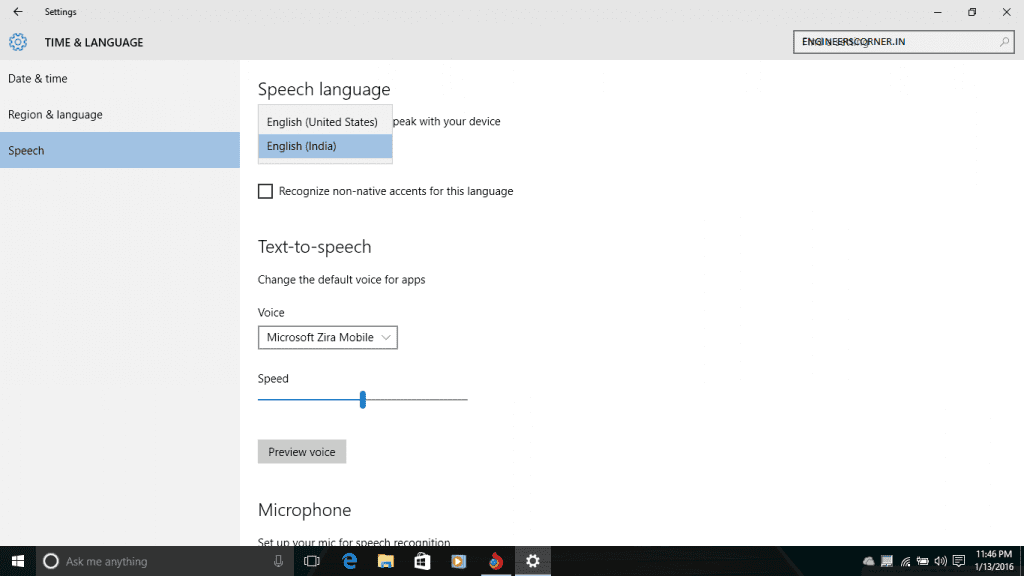Image resolution: width=1024 pixels, height=576 pixels.
Task: Expand the Microsoft Zira Mobile voice dropdown
Action: 327,338
